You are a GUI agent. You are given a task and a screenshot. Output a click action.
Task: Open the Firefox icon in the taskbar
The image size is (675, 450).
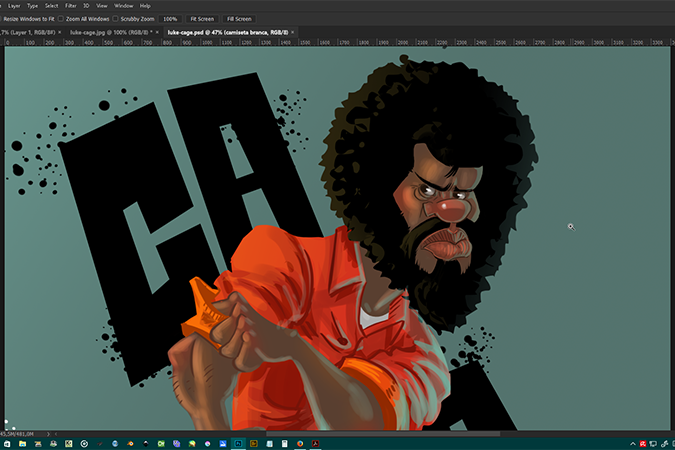300,444
